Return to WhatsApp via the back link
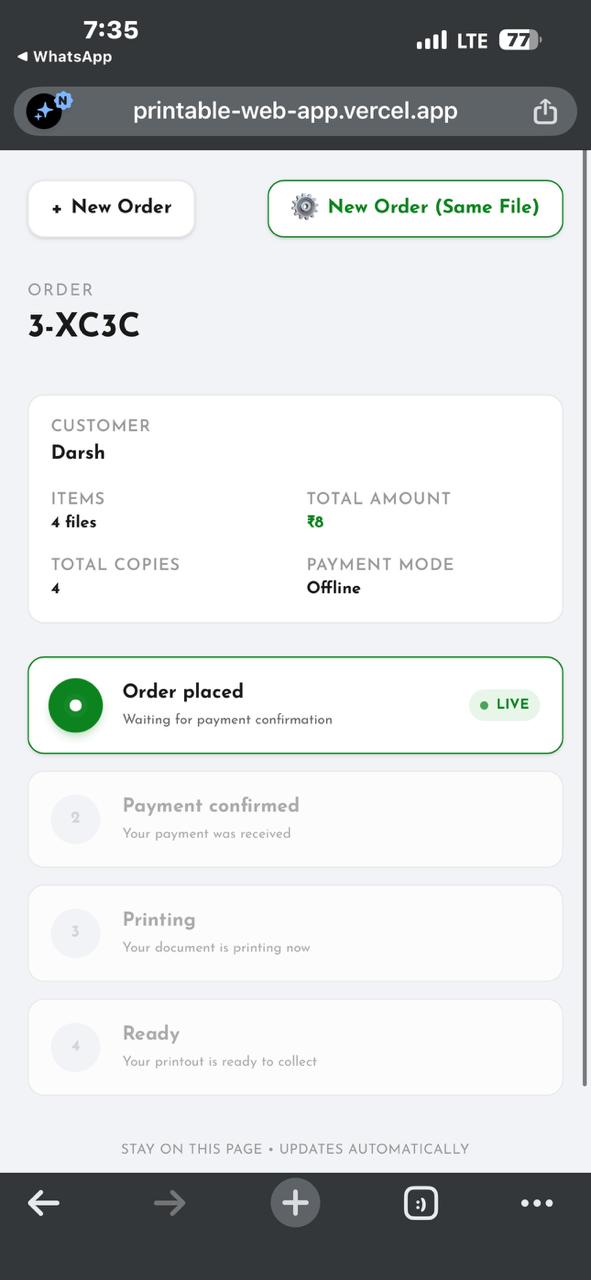Screen dimensions: 591x1280 [x=64, y=57]
